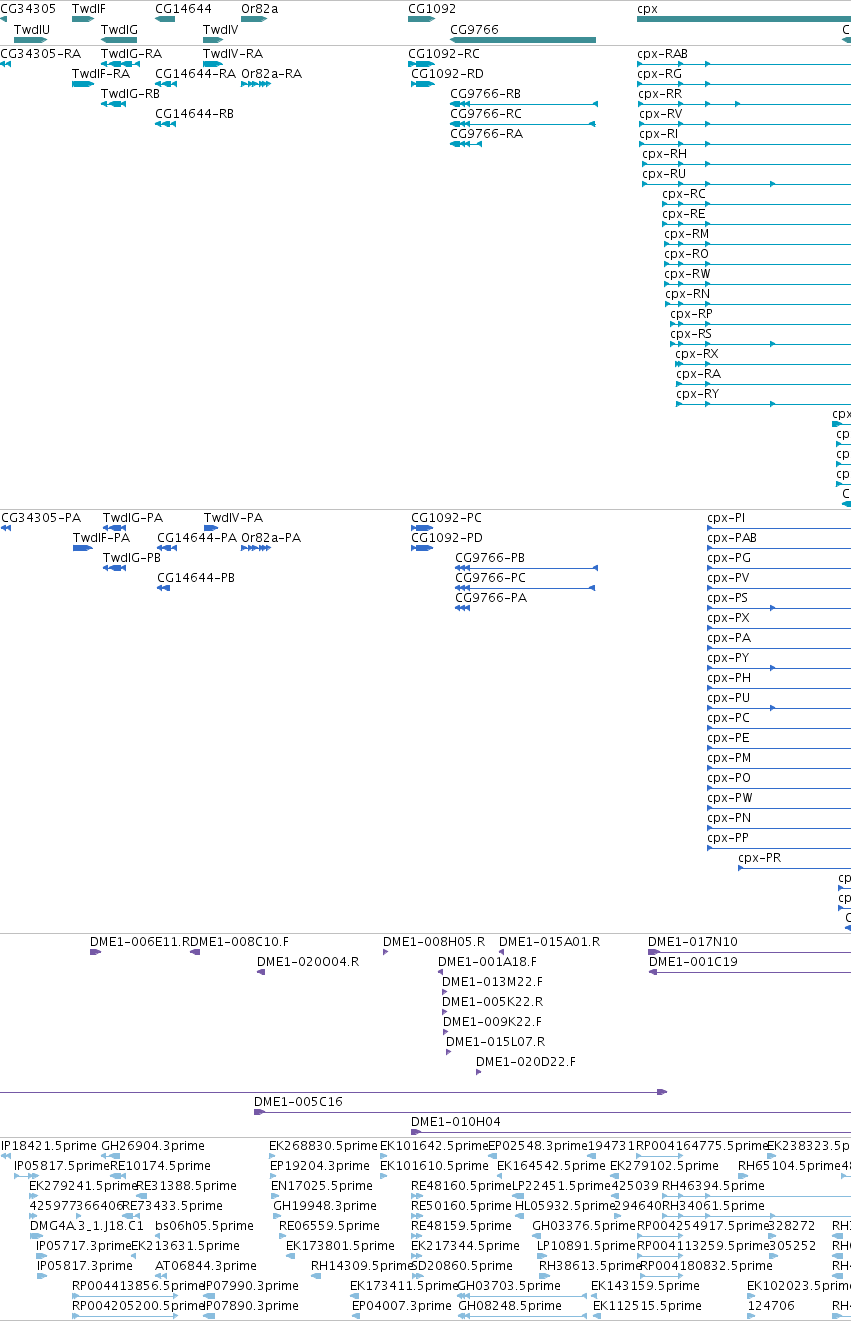Screen dimensions: 851x1321
Task: Click the cpx gene label in top track
Action: [x=647, y=8]
